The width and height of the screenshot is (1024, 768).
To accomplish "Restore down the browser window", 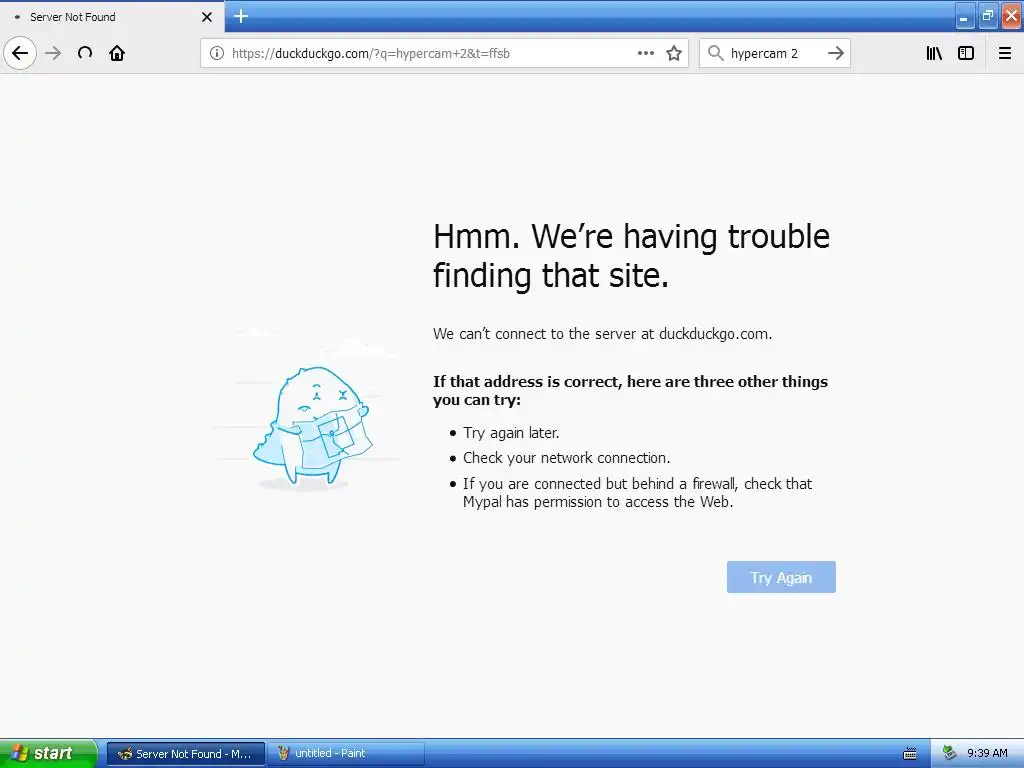I will click(987, 17).
